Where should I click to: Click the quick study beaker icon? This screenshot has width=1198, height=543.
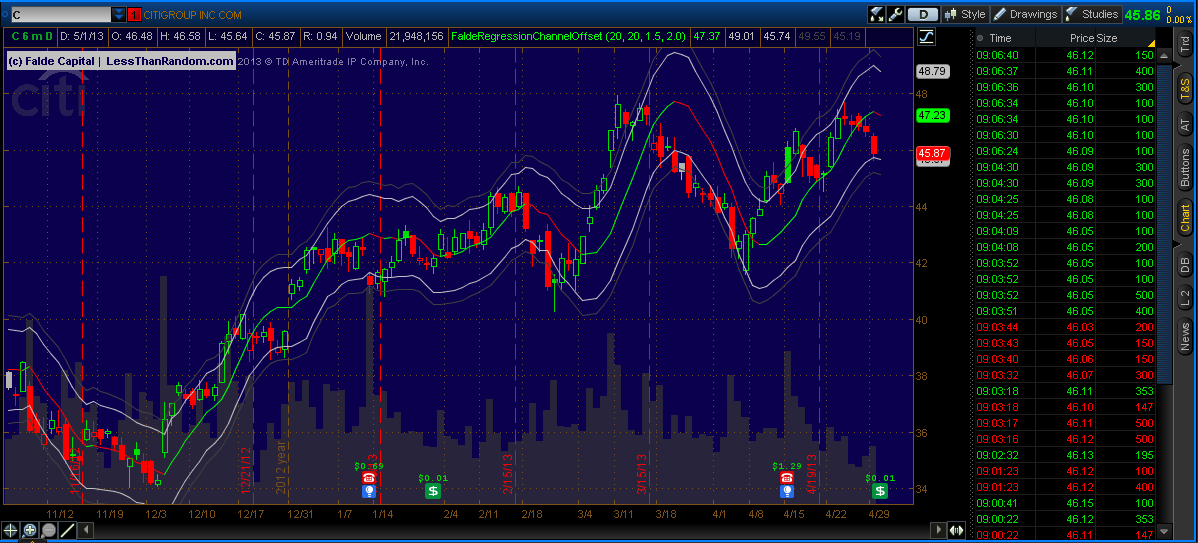coord(876,14)
